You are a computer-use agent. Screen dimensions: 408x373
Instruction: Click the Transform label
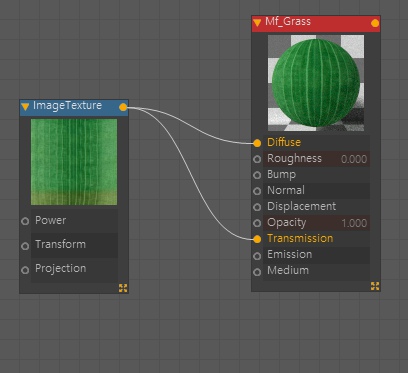tap(60, 244)
